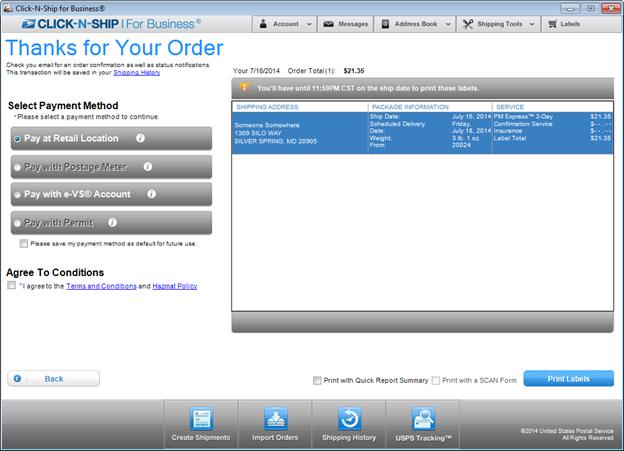Click info icon beside Pay at Retail Location
Viewport: 624px width, 451px height.
[140, 138]
